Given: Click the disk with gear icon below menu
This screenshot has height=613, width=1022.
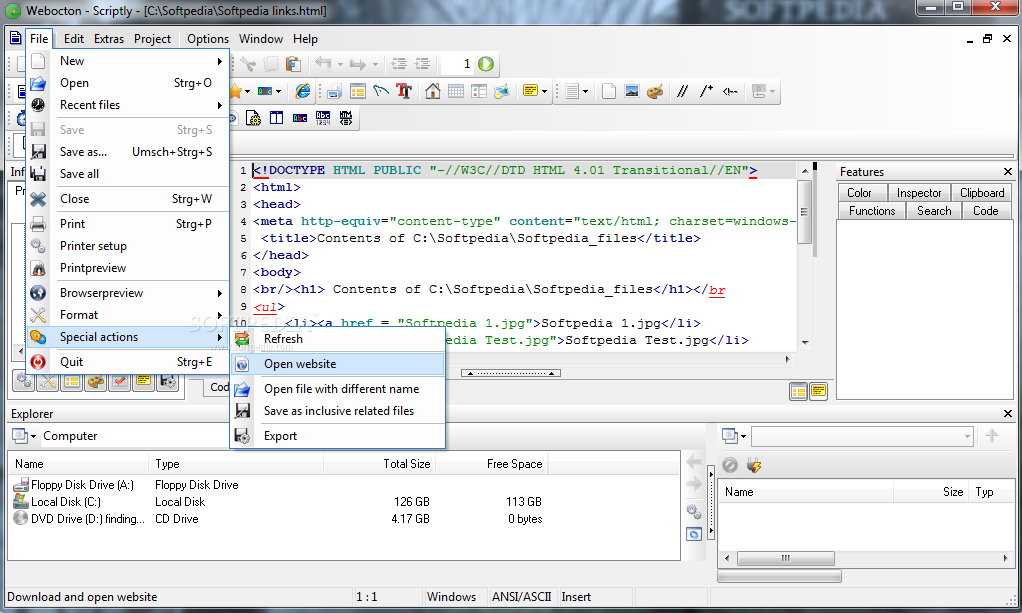Looking at the screenshot, I should [168, 381].
